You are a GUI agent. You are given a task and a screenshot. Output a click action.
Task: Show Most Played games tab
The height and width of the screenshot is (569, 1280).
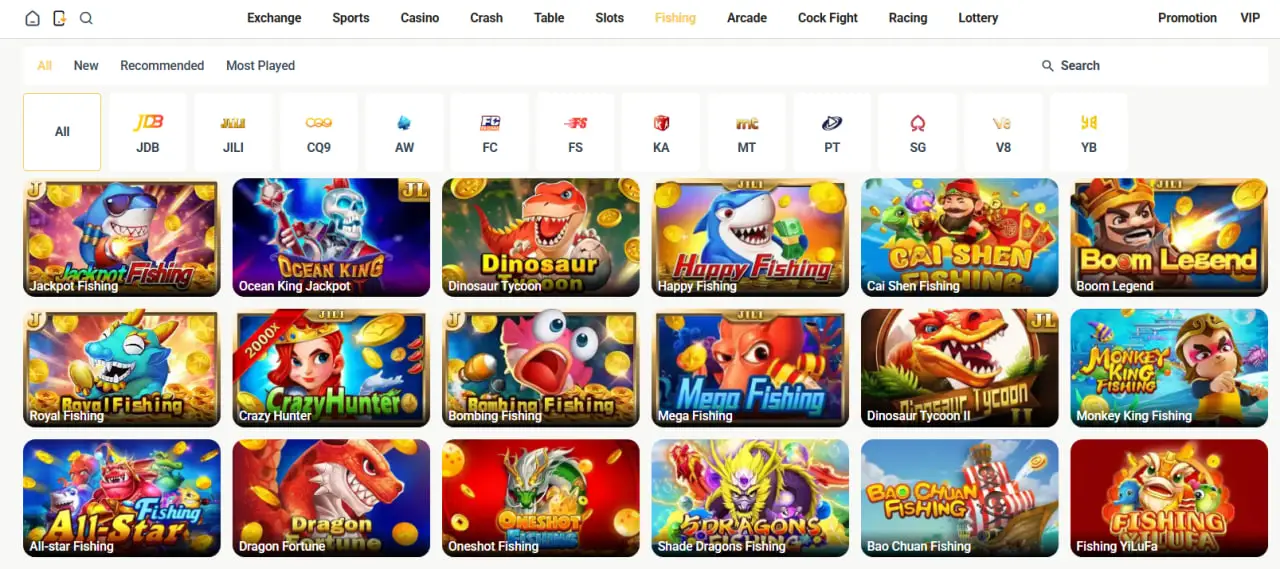tap(260, 65)
